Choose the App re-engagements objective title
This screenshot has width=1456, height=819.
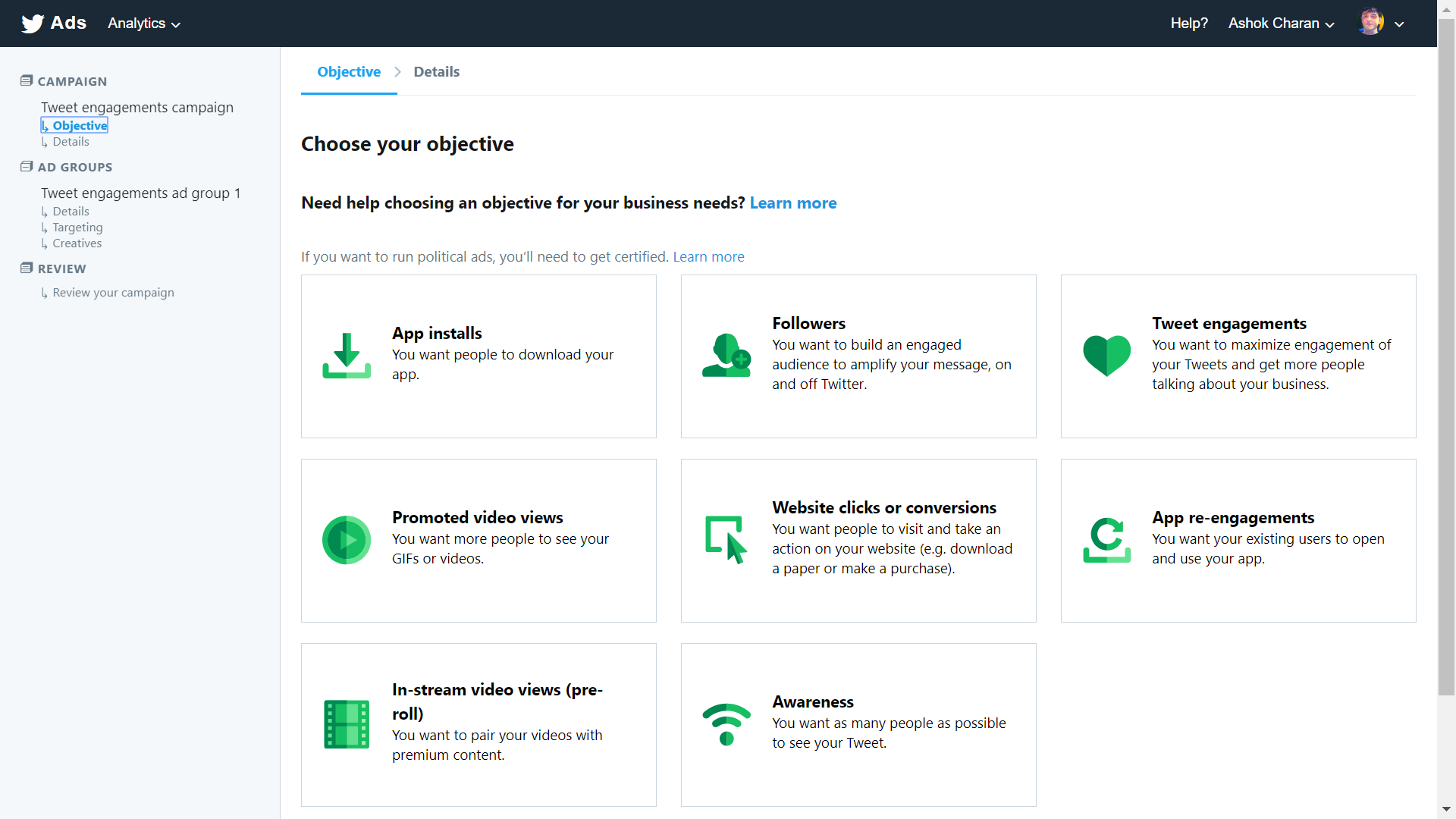[1233, 517]
